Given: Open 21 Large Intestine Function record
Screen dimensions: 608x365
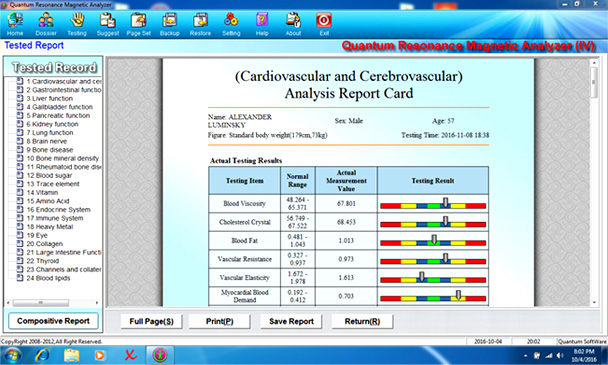Looking at the screenshot, I should (x=59, y=253).
